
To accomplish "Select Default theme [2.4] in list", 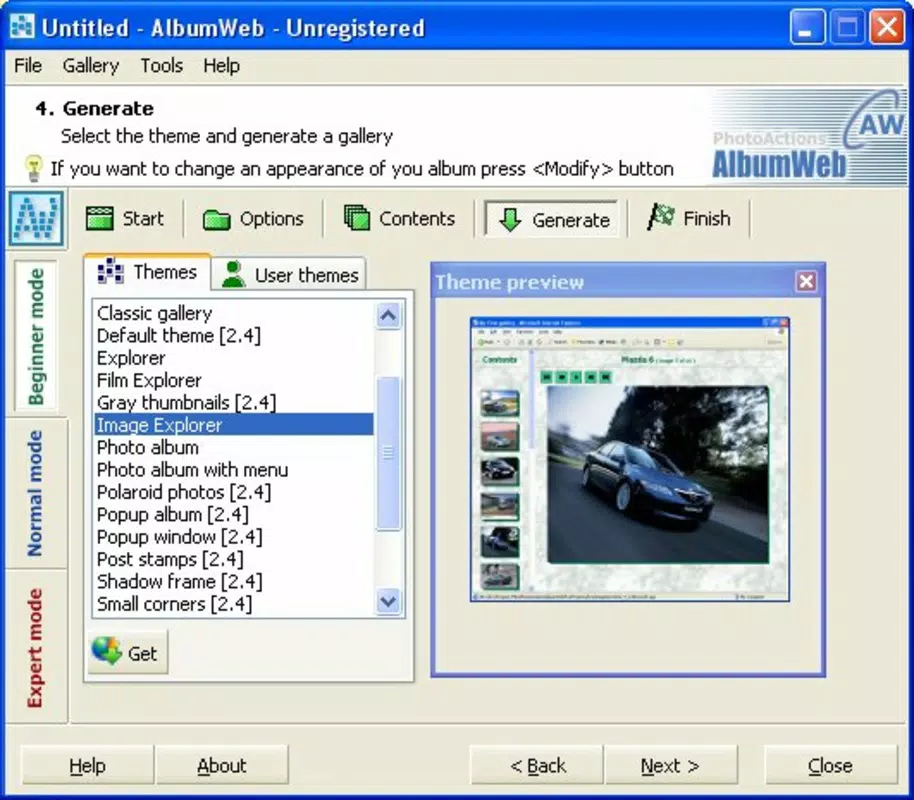I will (234, 335).
